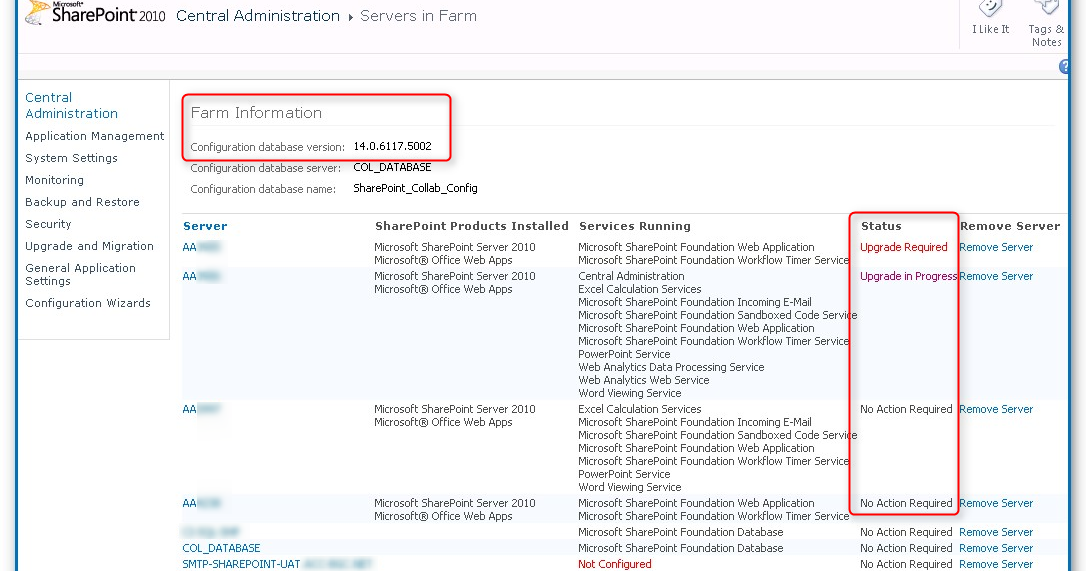Viewport: 1086px width, 571px height.
Task: Open Central Administration breadcrumb link
Action: pos(258,16)
